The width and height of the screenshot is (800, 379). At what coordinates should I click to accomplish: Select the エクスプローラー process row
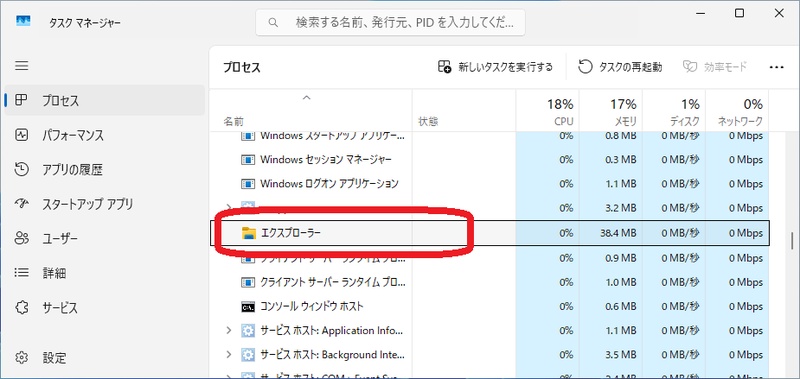point(490,233)
